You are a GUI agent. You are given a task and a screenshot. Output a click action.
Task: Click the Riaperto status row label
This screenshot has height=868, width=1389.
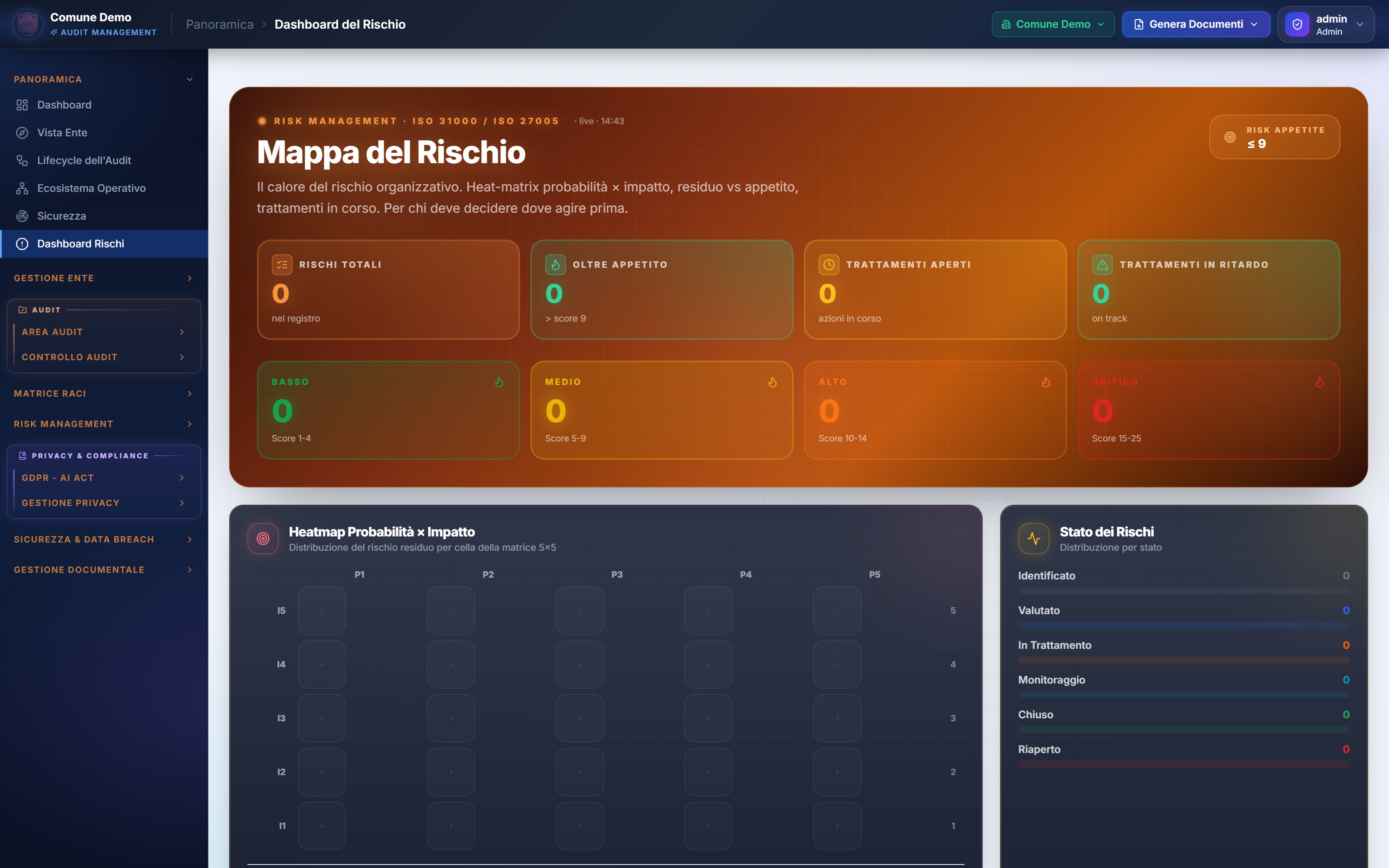(1039, 749)
